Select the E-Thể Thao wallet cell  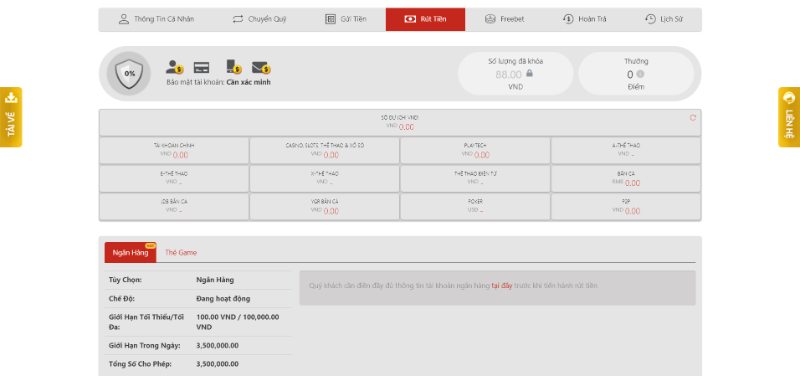click(x=174, y=179)
